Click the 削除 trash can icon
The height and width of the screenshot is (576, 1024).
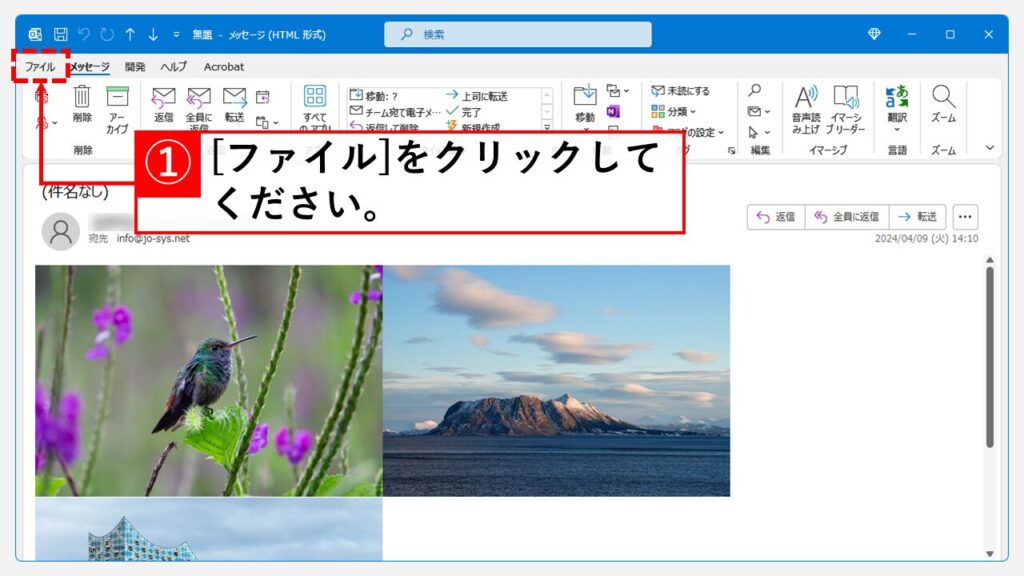82,97
